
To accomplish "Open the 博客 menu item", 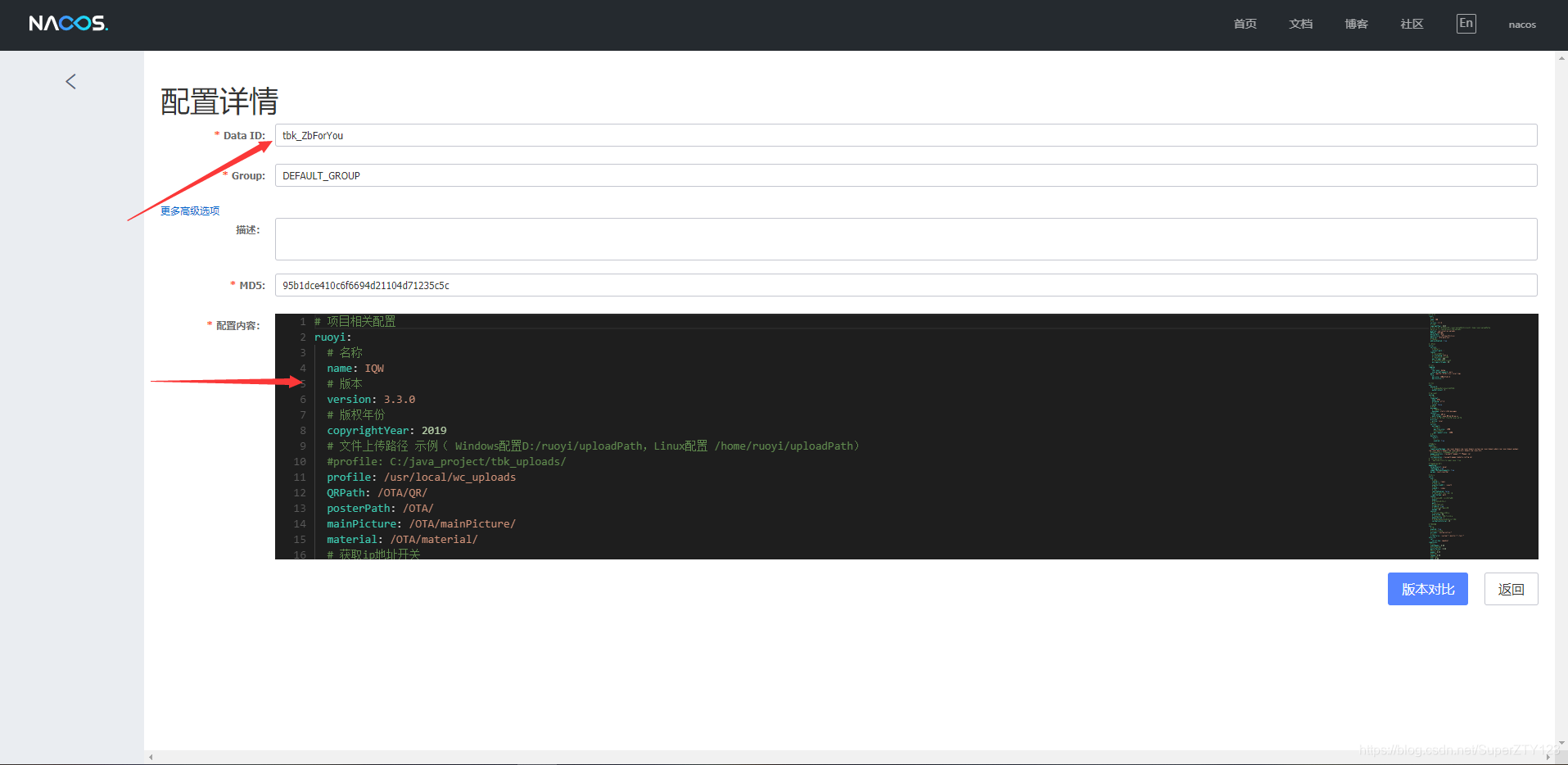I will point(1356,25).
